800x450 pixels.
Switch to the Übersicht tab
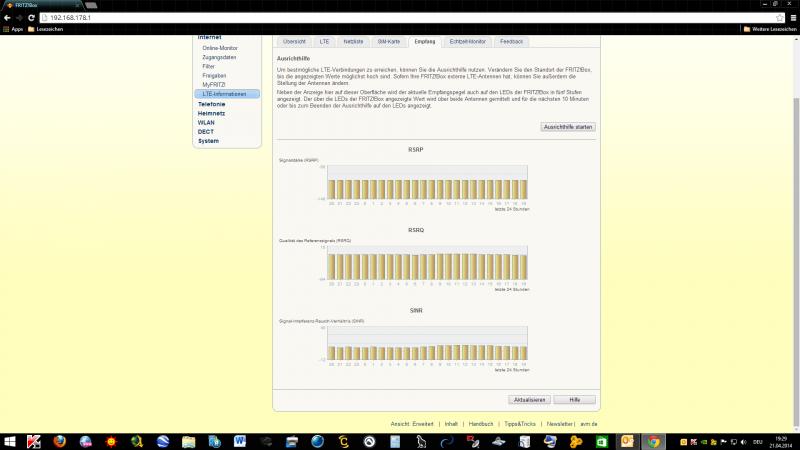[294, 42]
